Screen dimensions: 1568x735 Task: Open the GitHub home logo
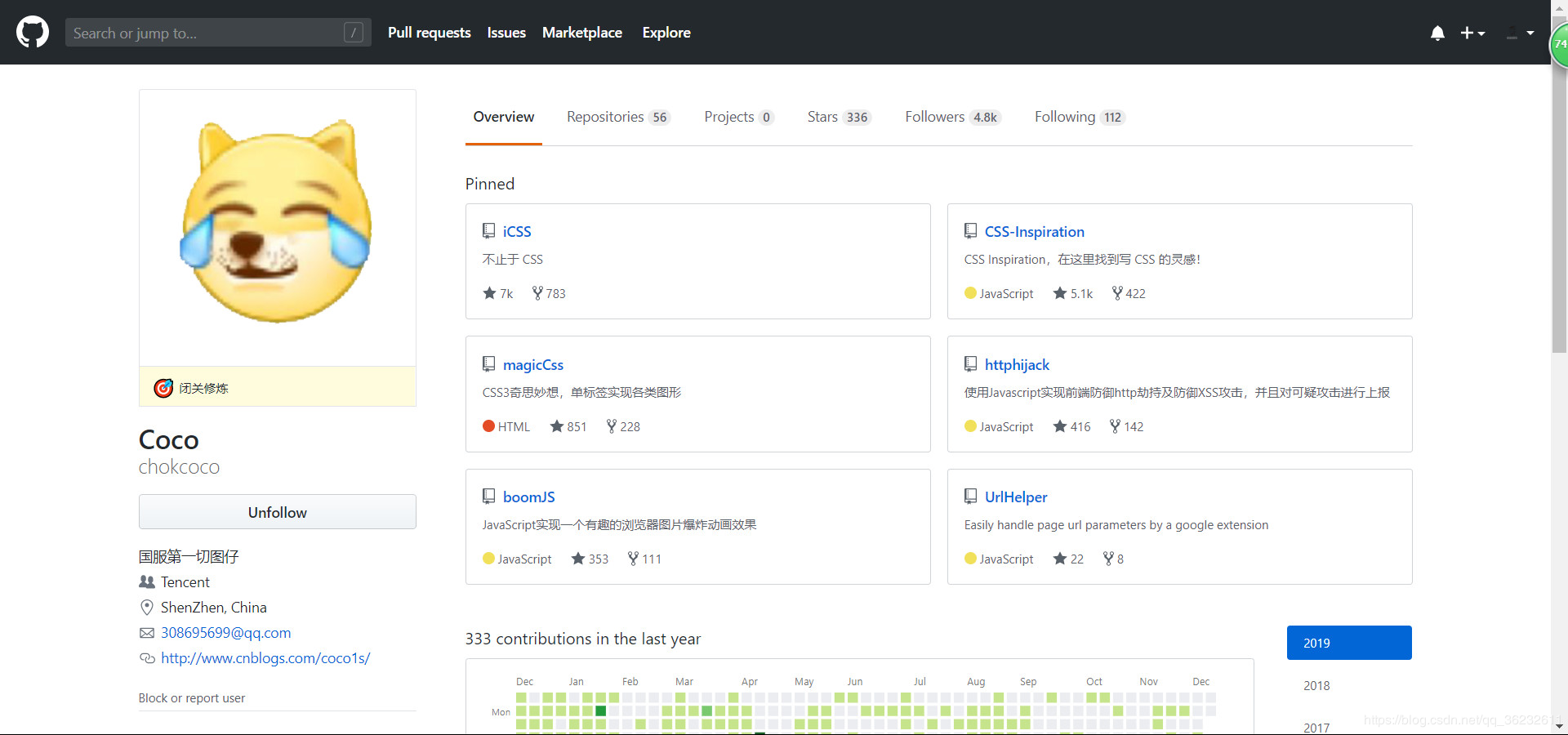pyautogui.click(x=33, y=33)
